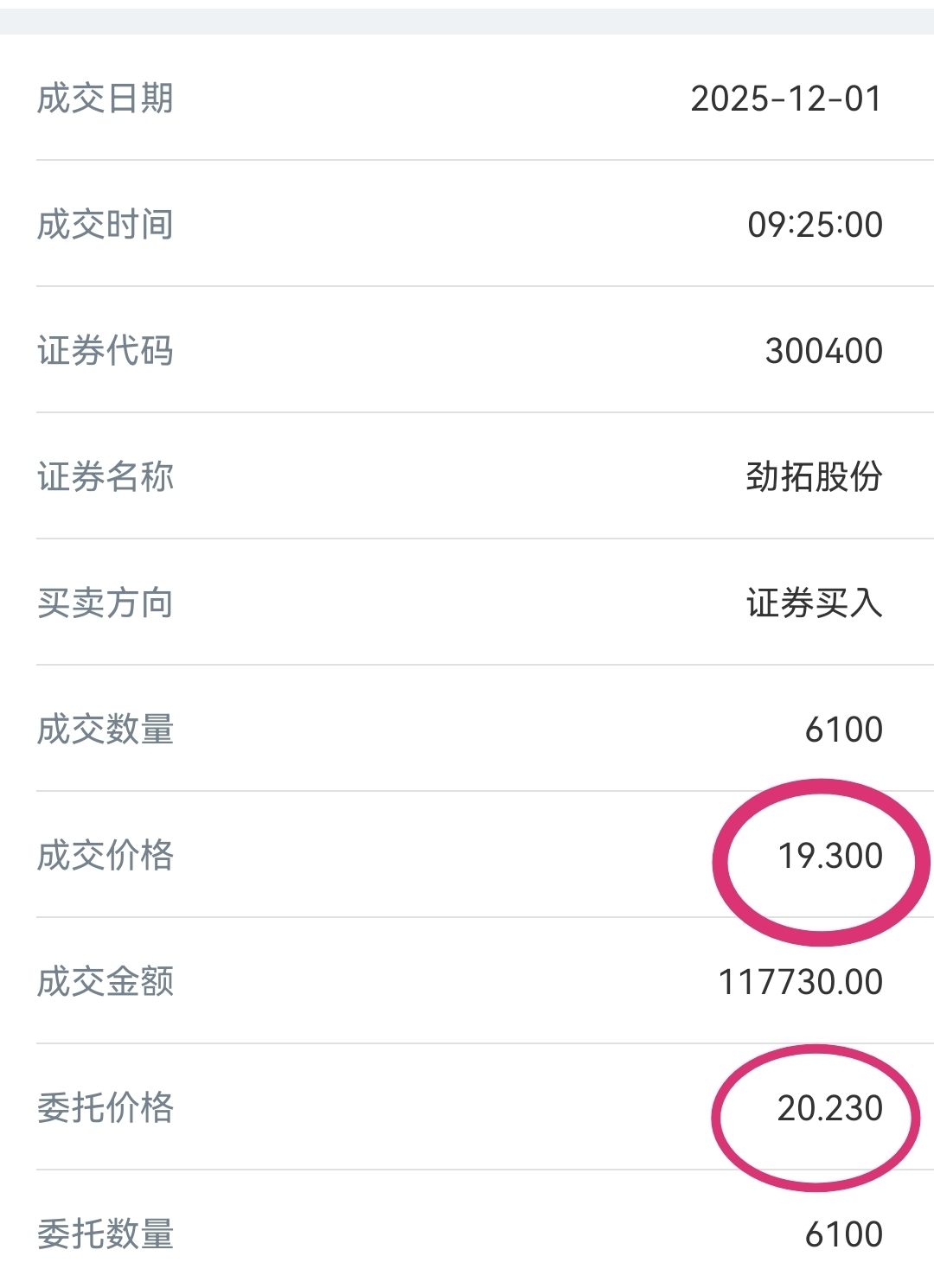Tap the 委托数量 value 6100
The width and height of the screenshot is (934, 1288).
tap(843, 1234)
